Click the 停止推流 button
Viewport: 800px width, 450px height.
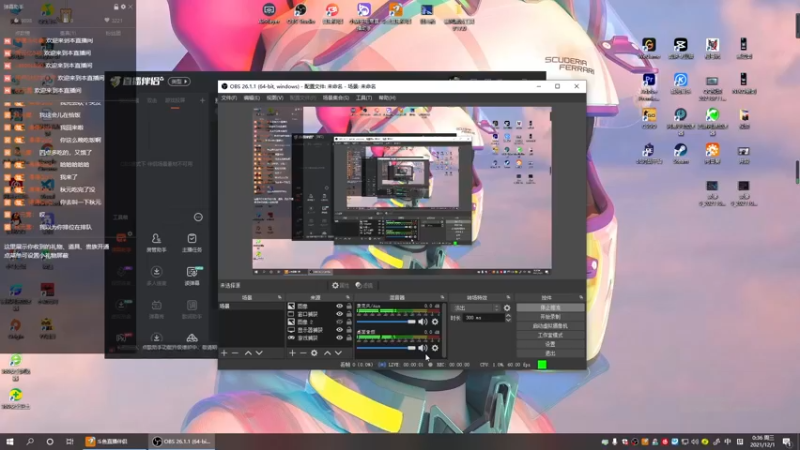(550, 308)
